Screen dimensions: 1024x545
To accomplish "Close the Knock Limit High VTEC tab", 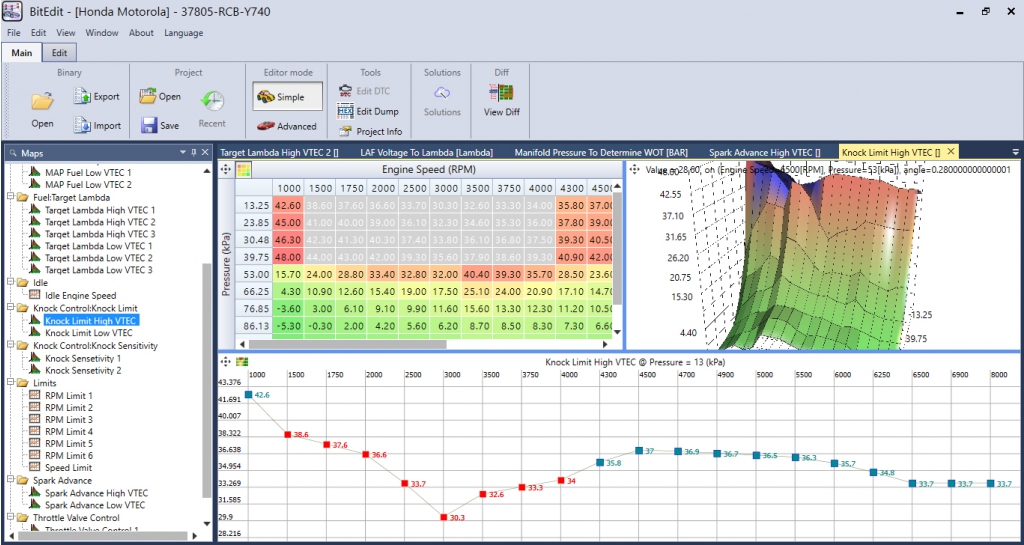I will point(950,151).
